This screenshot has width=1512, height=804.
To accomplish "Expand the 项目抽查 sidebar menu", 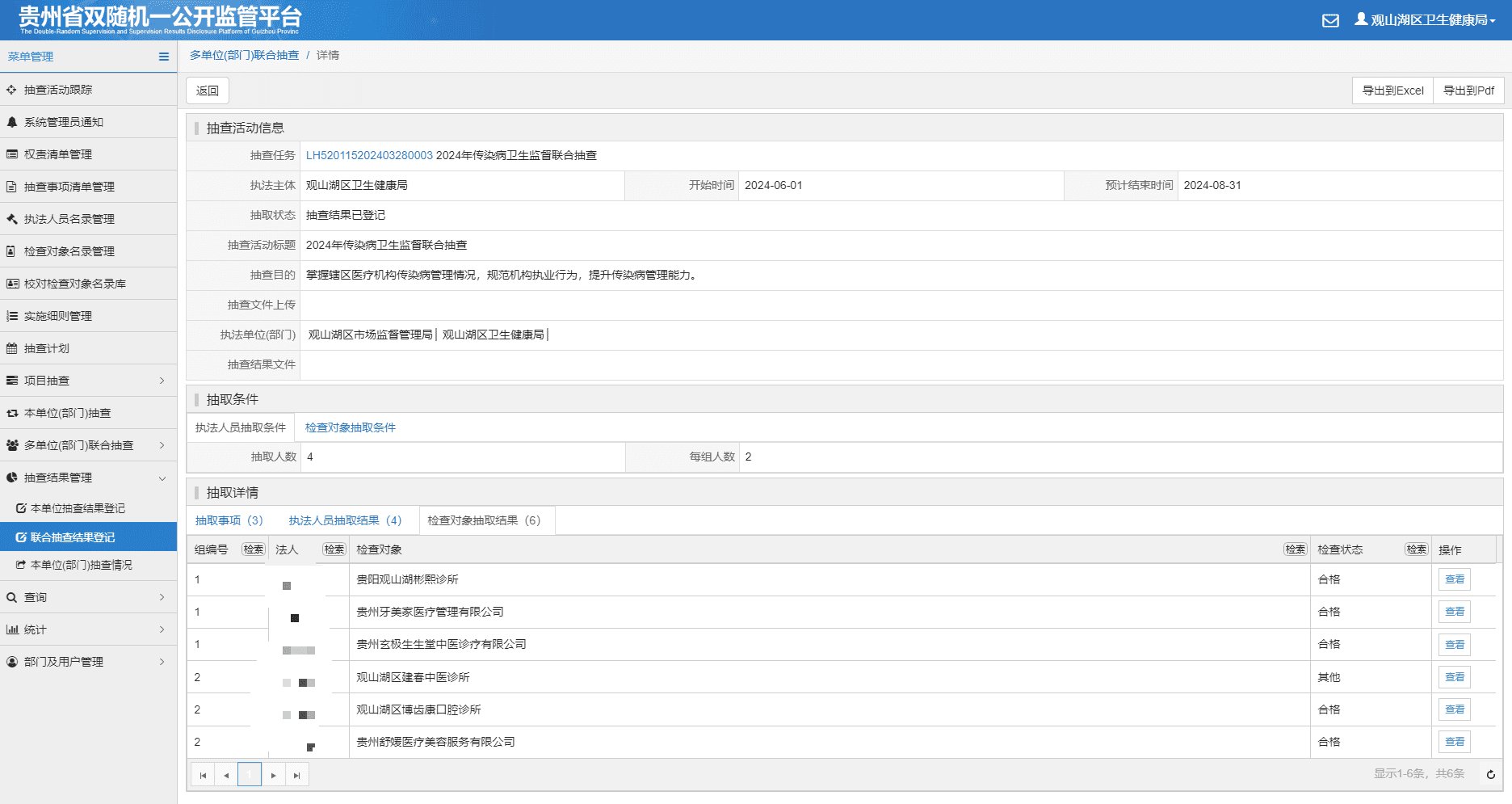I will 88,381.
